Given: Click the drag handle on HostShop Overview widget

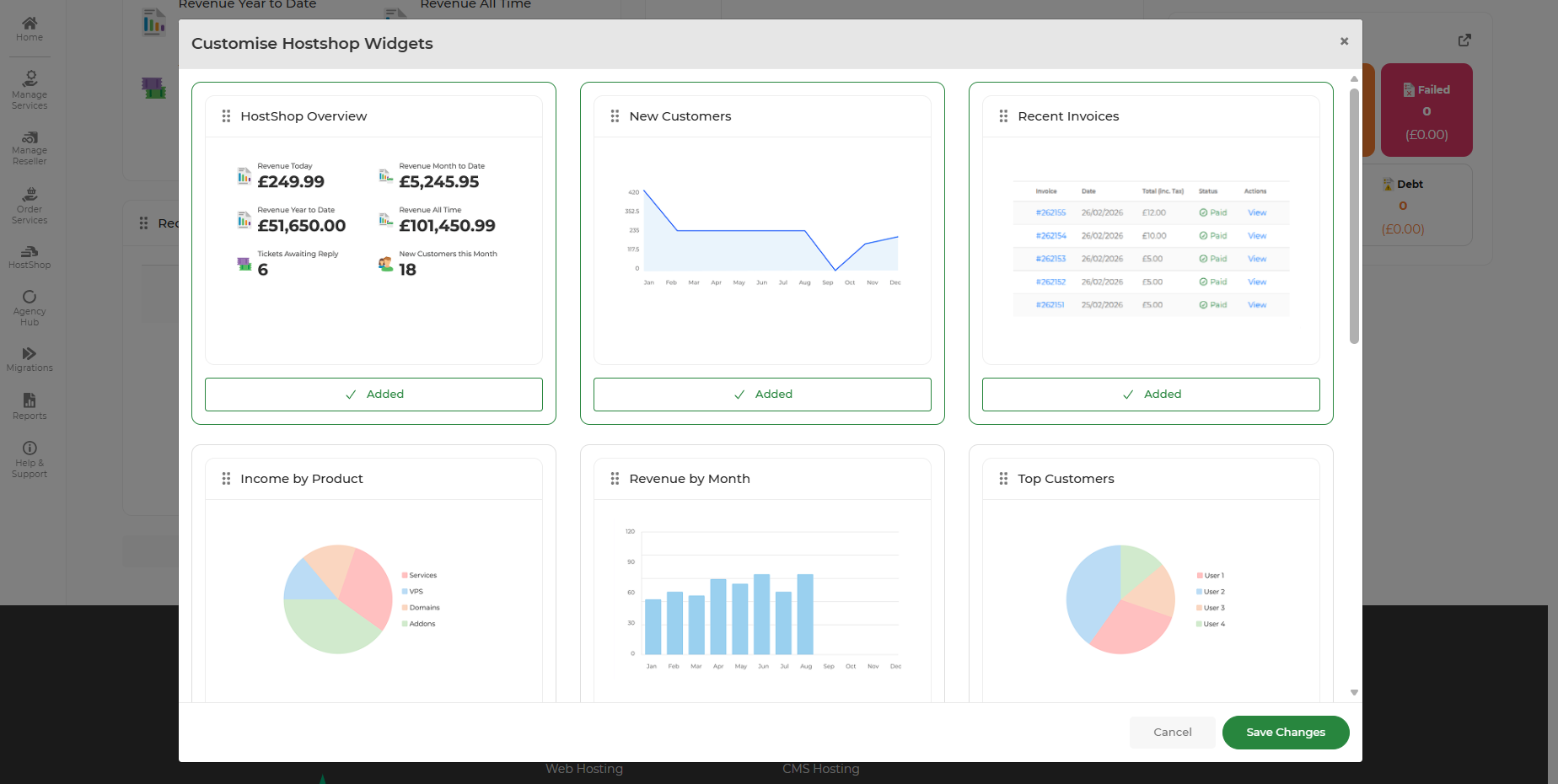Looking at the screenshot, I should pos(226,116).
